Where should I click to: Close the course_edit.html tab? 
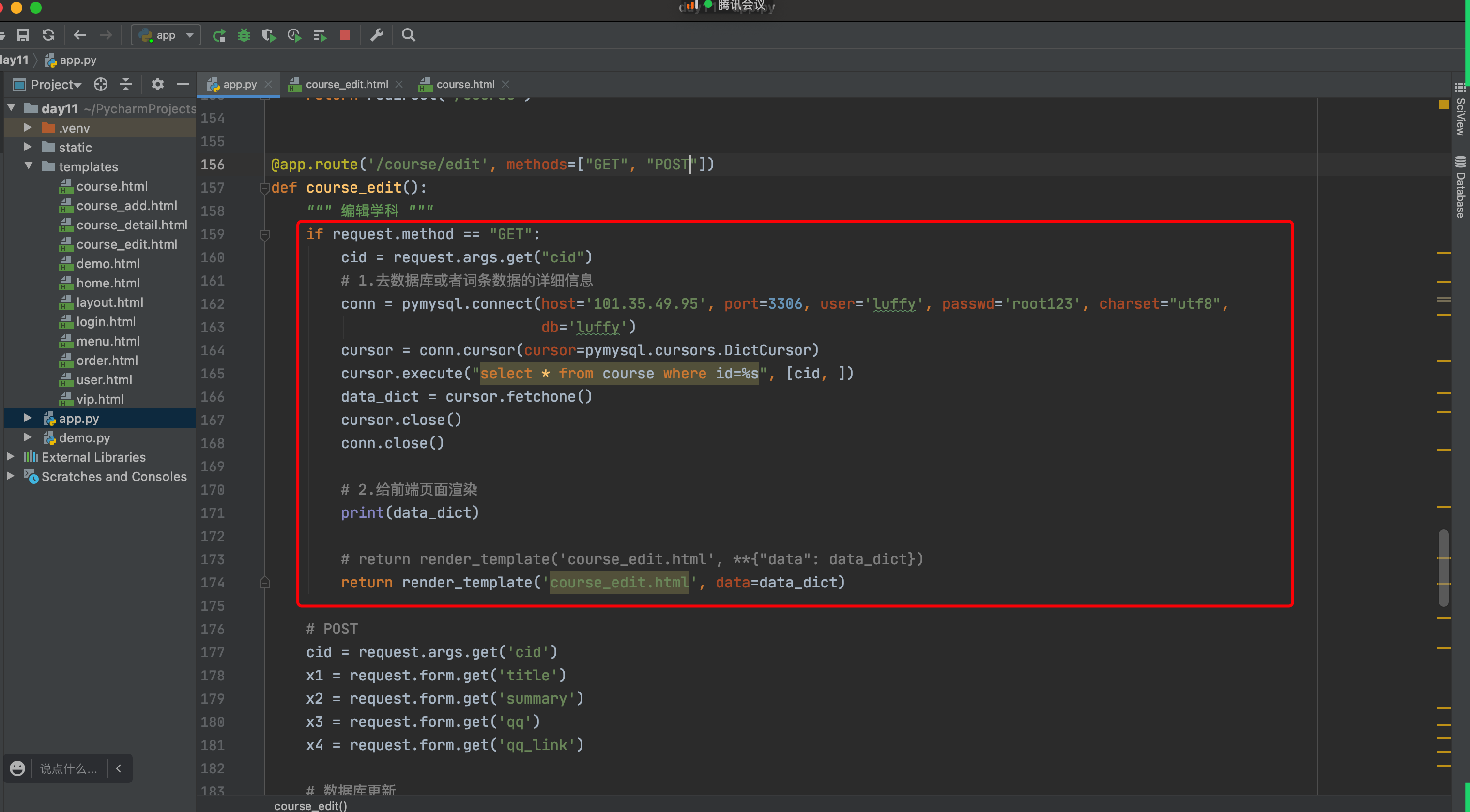[x=399, y=84]
